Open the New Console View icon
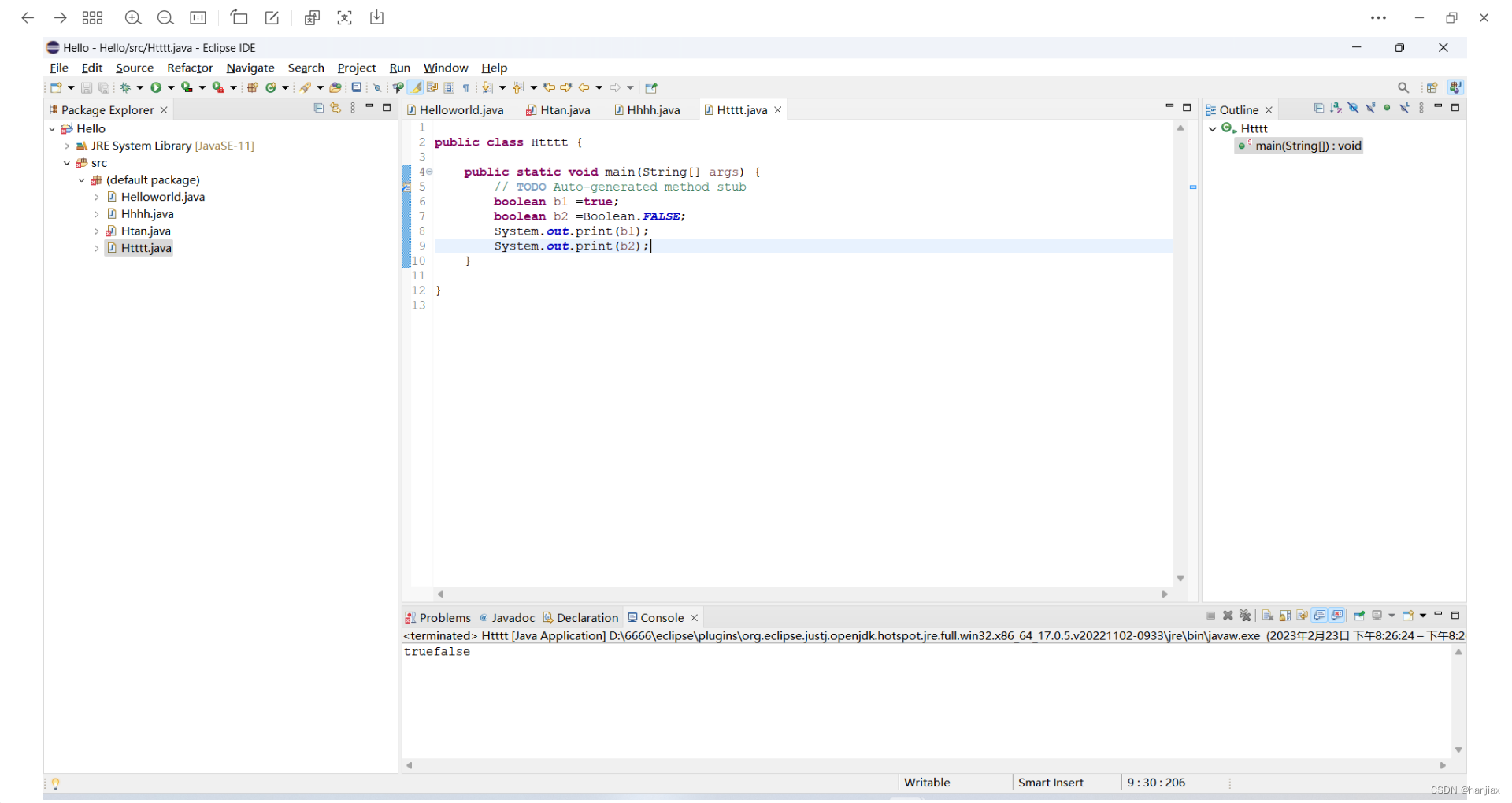1512x803 pixels. click(x=1407, y=616)
